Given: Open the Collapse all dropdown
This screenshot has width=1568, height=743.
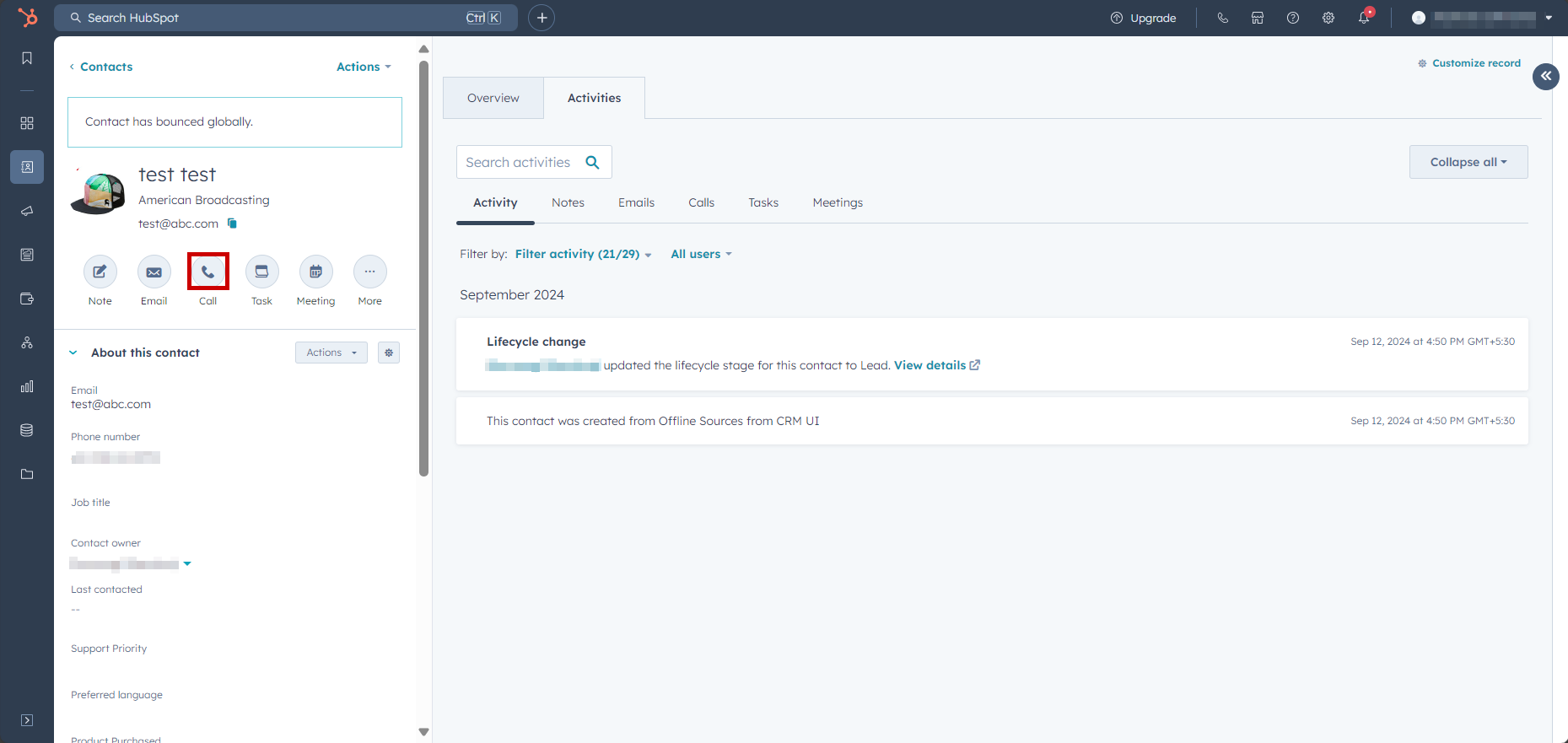Looking at the screenshot, I should [x=1468, y=162].
